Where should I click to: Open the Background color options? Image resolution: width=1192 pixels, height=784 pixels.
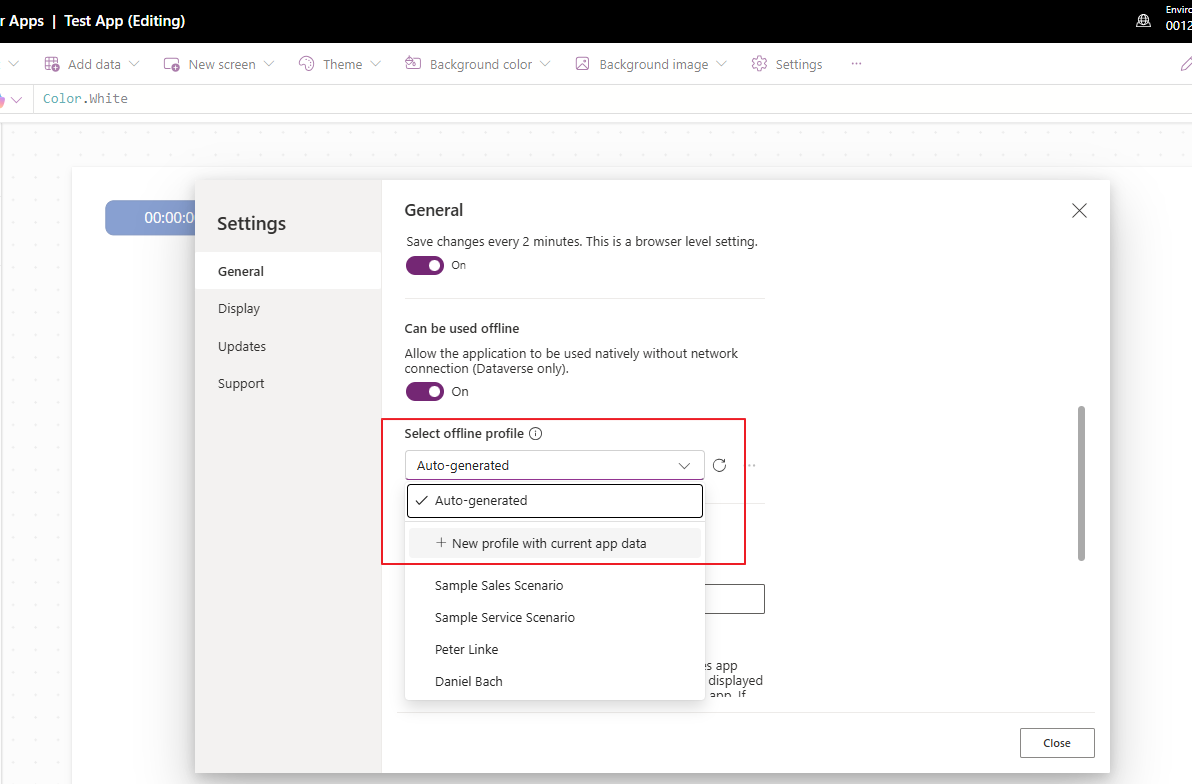[x=477, y=63]
